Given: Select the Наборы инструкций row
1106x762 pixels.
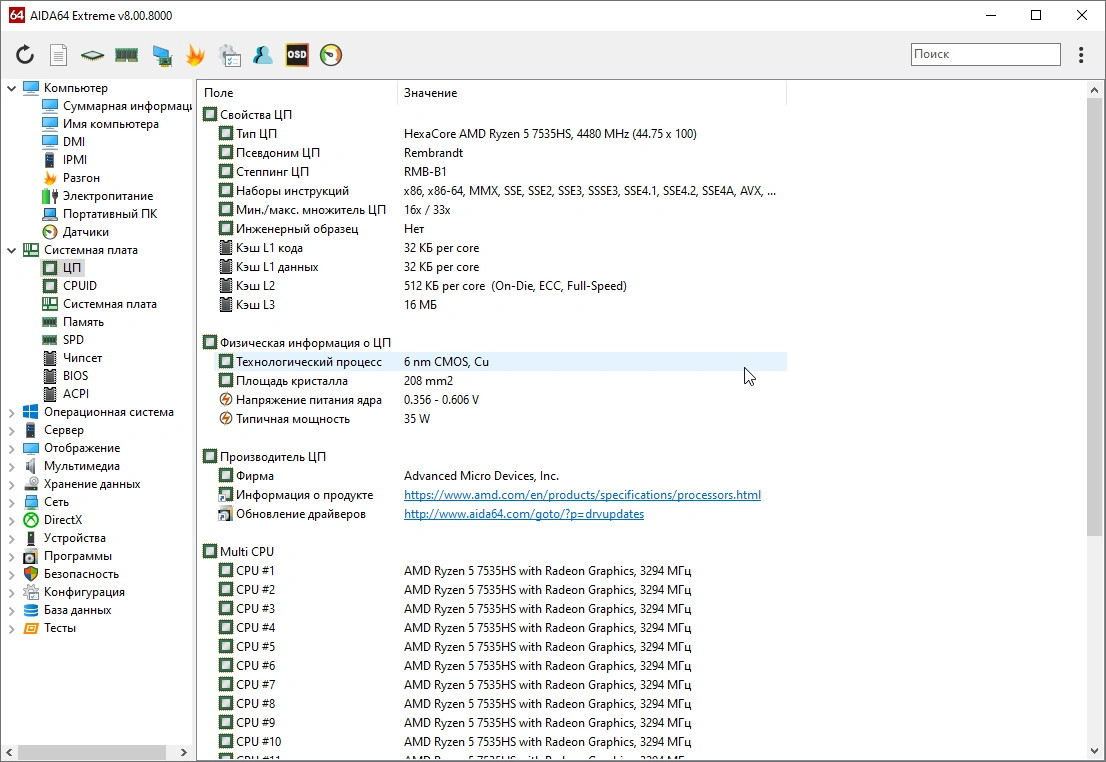Looking at the screenshot, I should pos(501,191).
